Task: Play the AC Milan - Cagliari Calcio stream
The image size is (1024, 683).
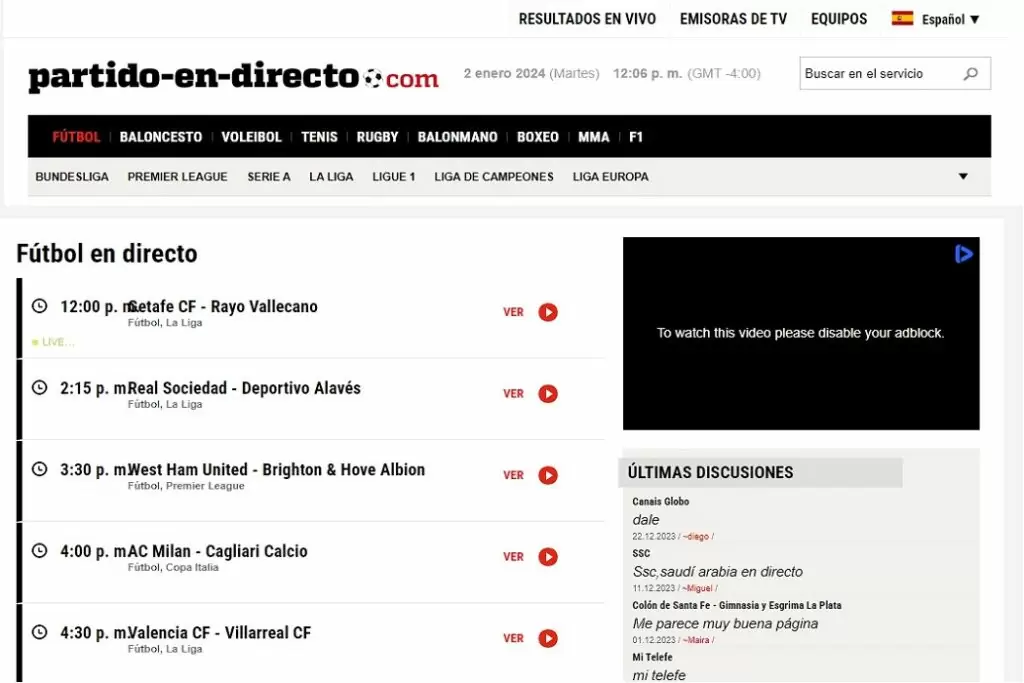Action: [x=548, y=557]
